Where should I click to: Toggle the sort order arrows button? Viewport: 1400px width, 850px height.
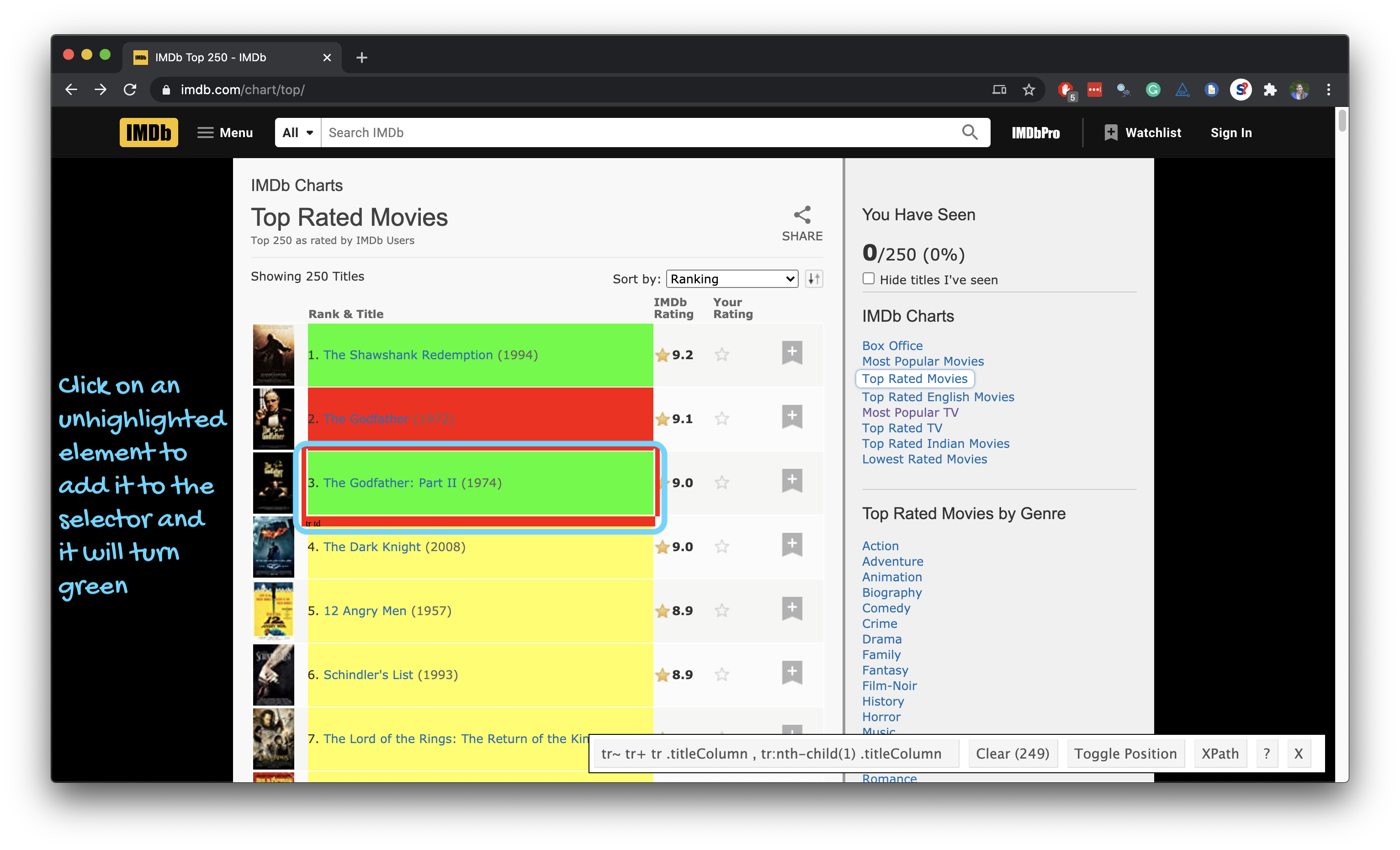[x=814, y=279]
